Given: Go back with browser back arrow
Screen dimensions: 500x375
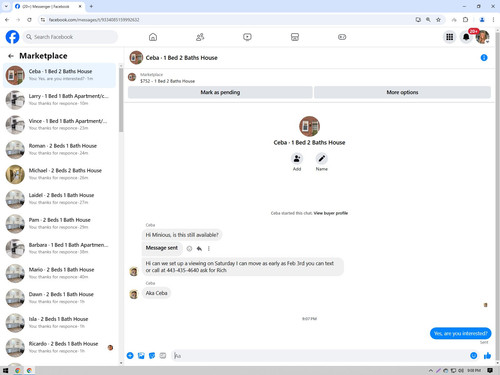Looking at the screenshot, I should pos(7,20).
